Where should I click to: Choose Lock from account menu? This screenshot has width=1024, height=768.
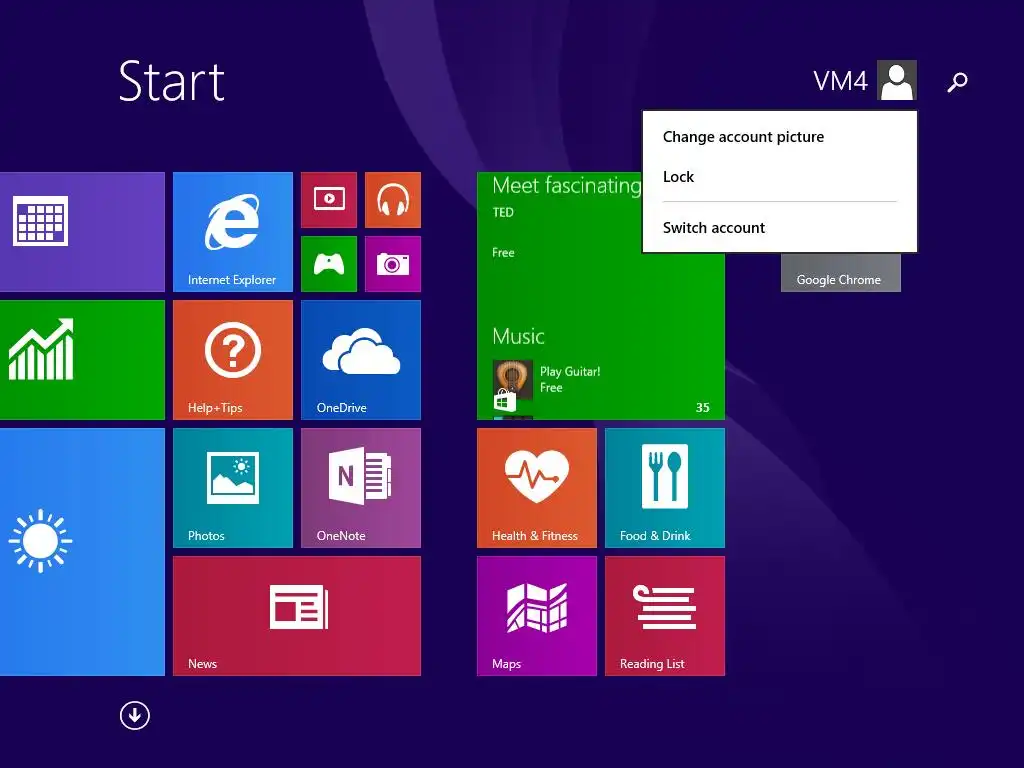click(x=780, y=176)
